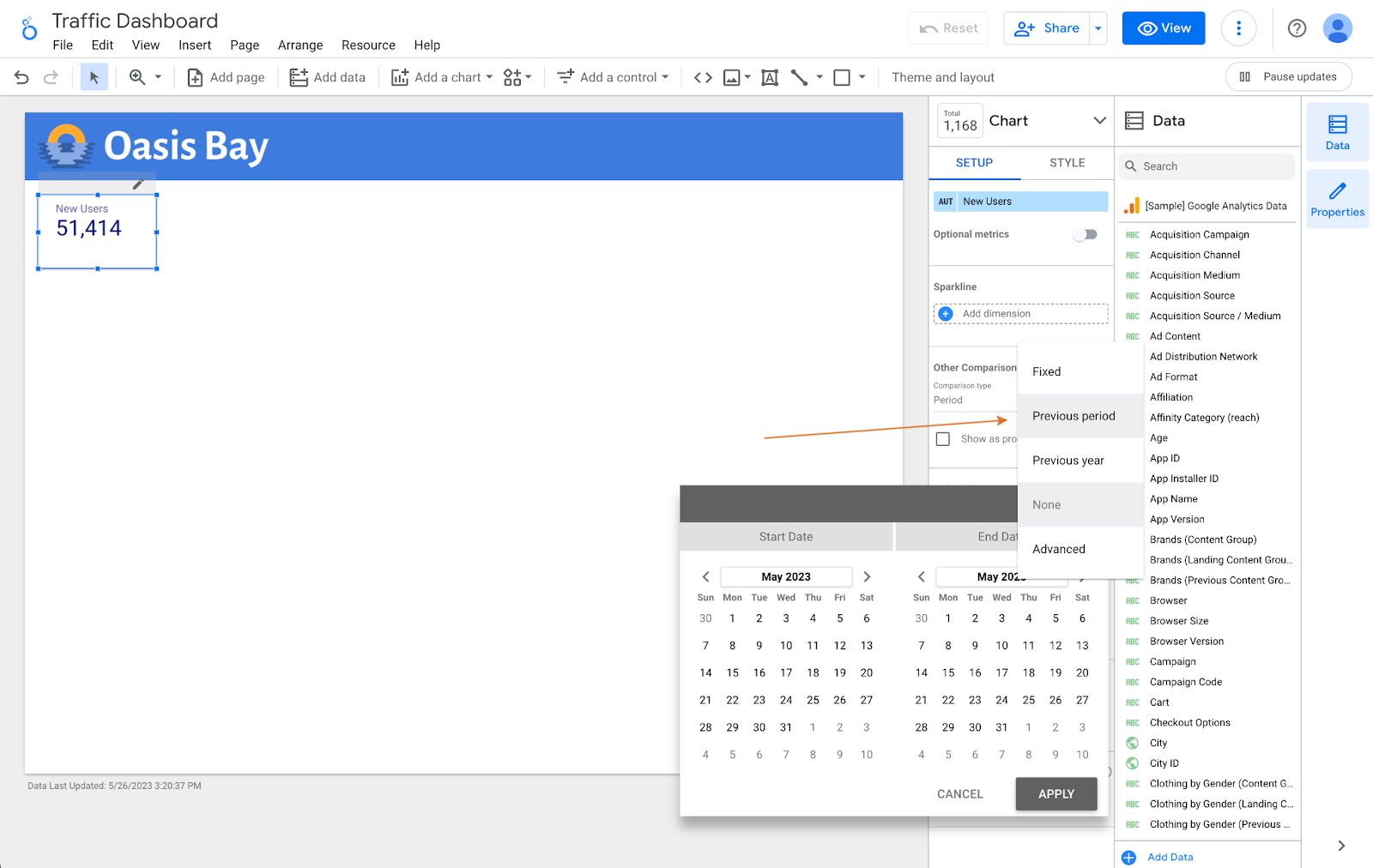Click the undo arrow icon

tap(21, 77)
